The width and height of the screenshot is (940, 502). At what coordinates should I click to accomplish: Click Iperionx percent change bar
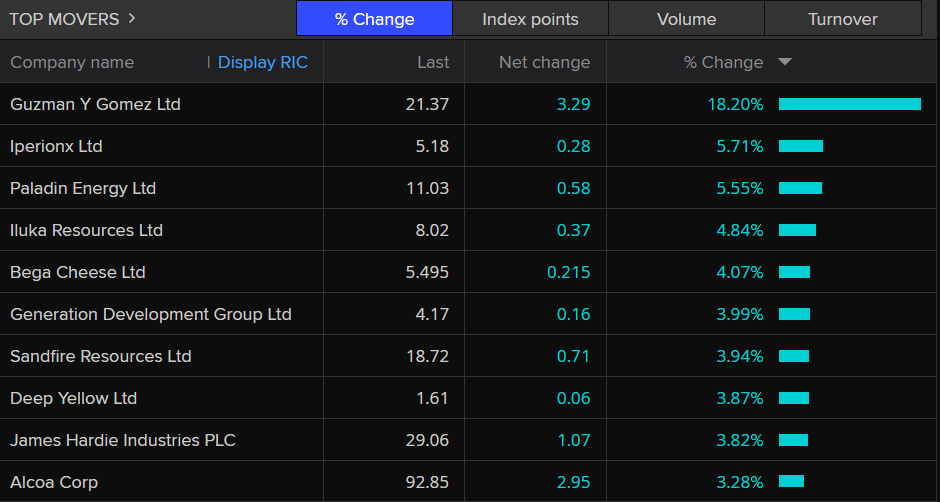pos(801,146)
